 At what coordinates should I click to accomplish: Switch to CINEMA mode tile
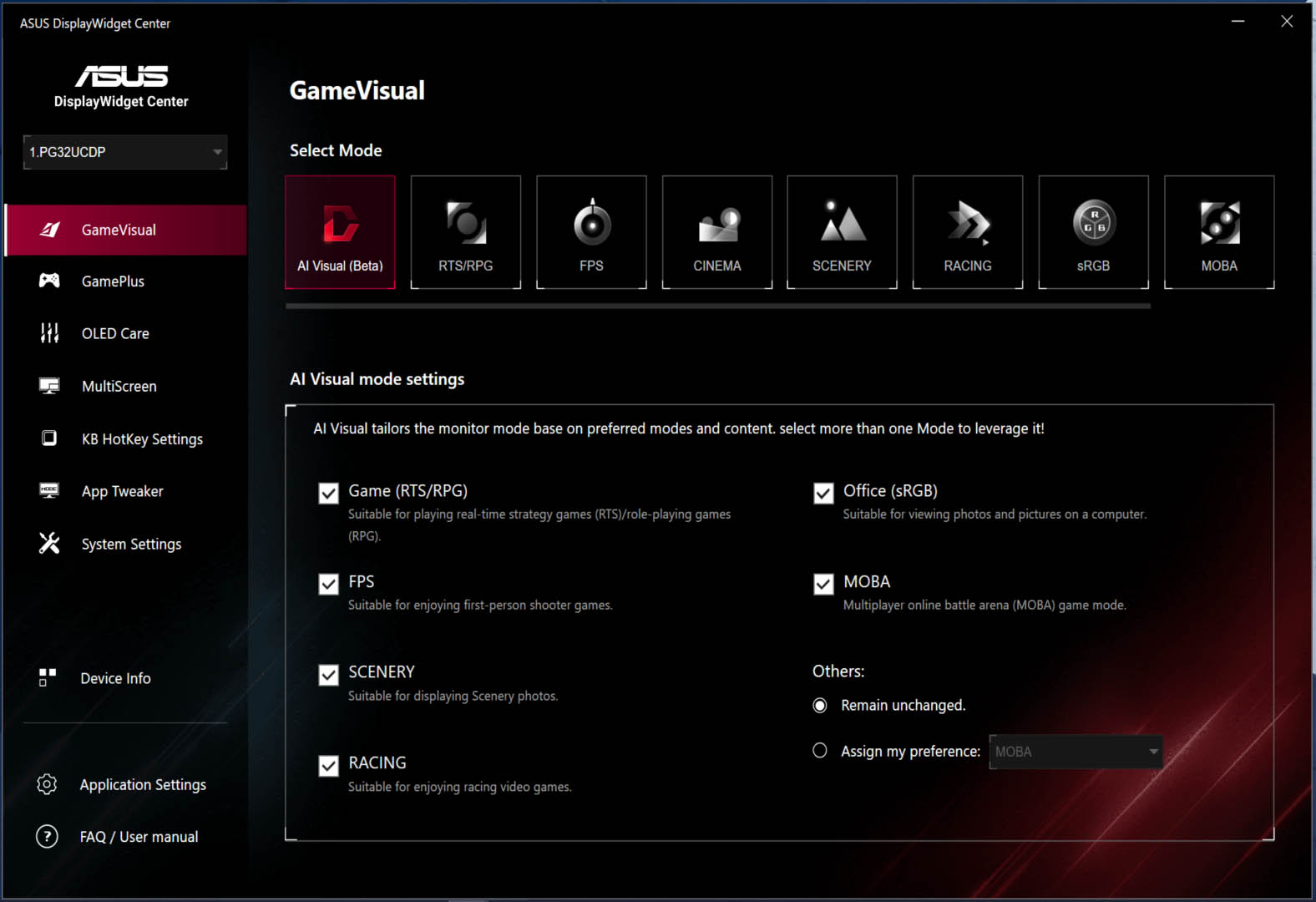[717, 232]
